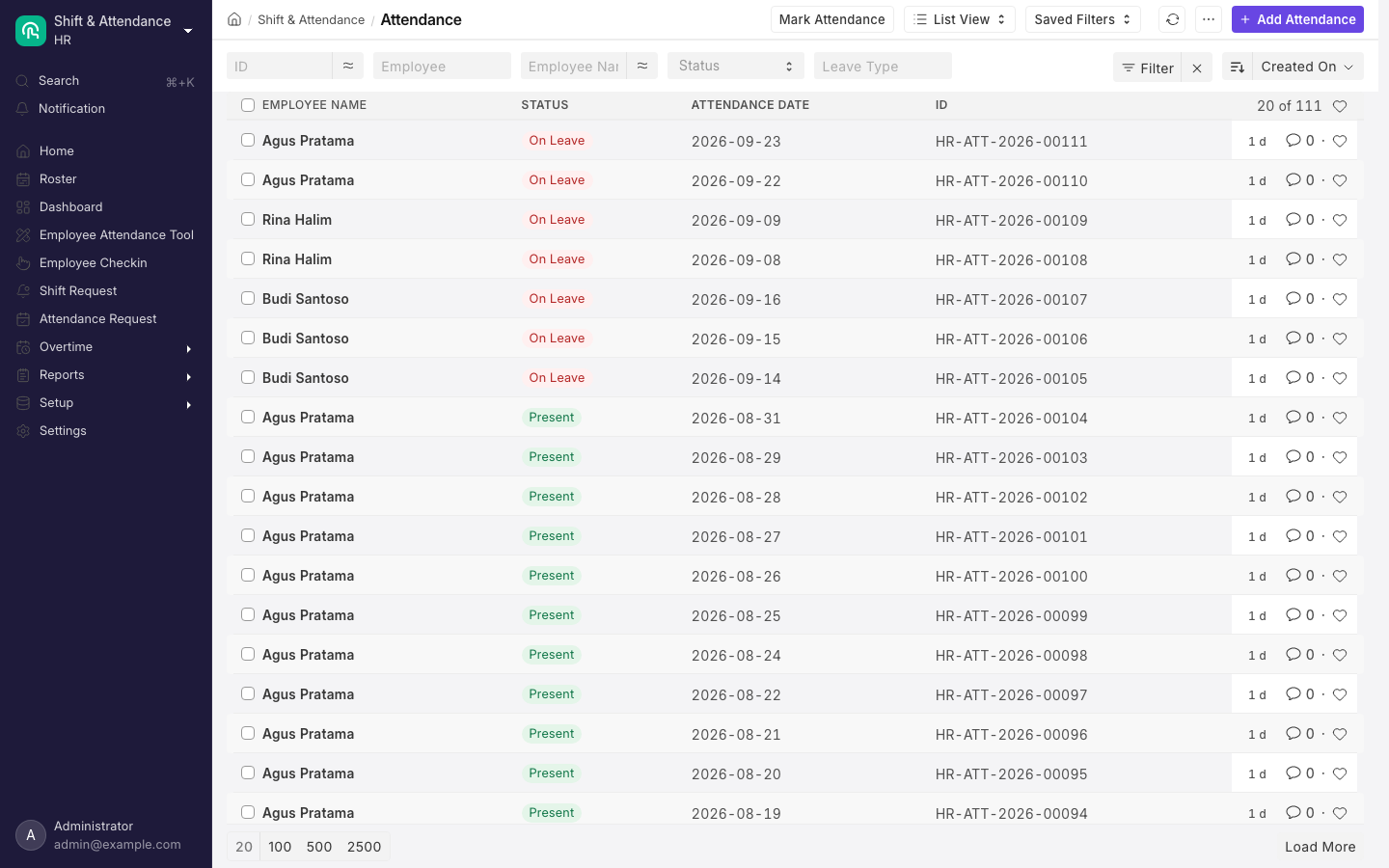
Task: Click the Employee Checkin sidebar icon
Action: [x=23, y=263]
